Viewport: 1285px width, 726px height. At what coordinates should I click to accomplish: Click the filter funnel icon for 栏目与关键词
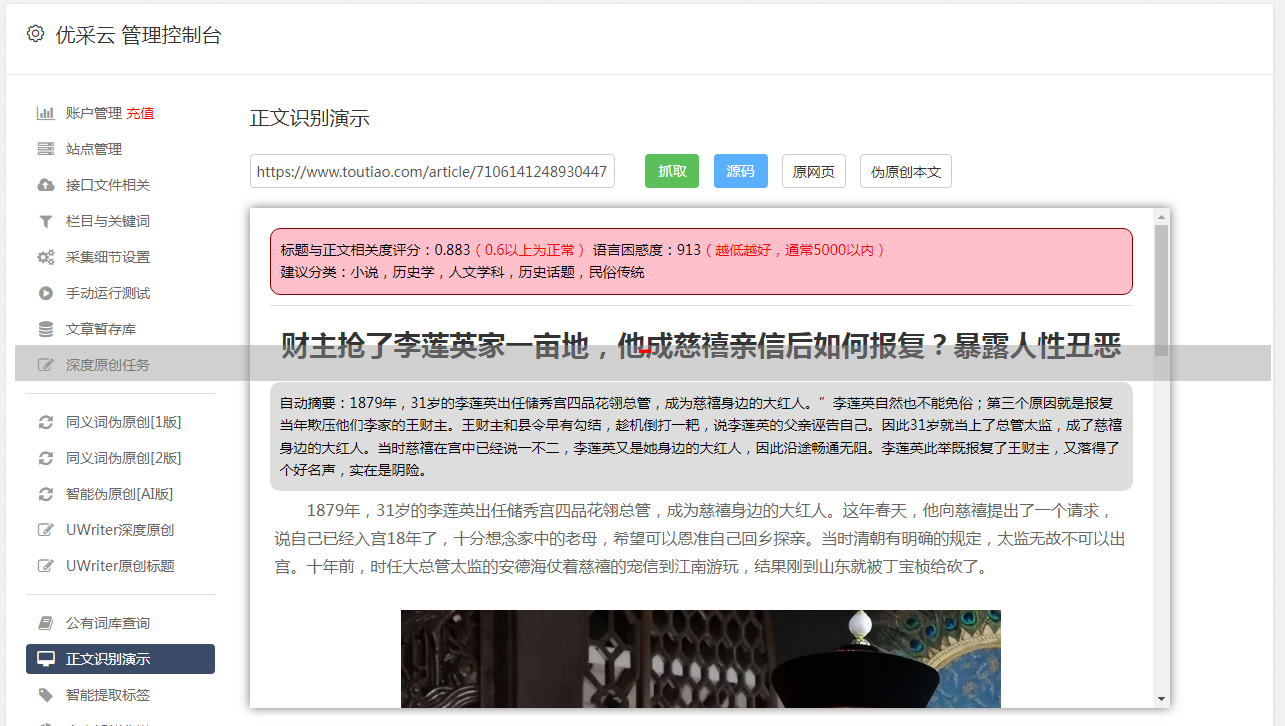(x=46, y=221)
